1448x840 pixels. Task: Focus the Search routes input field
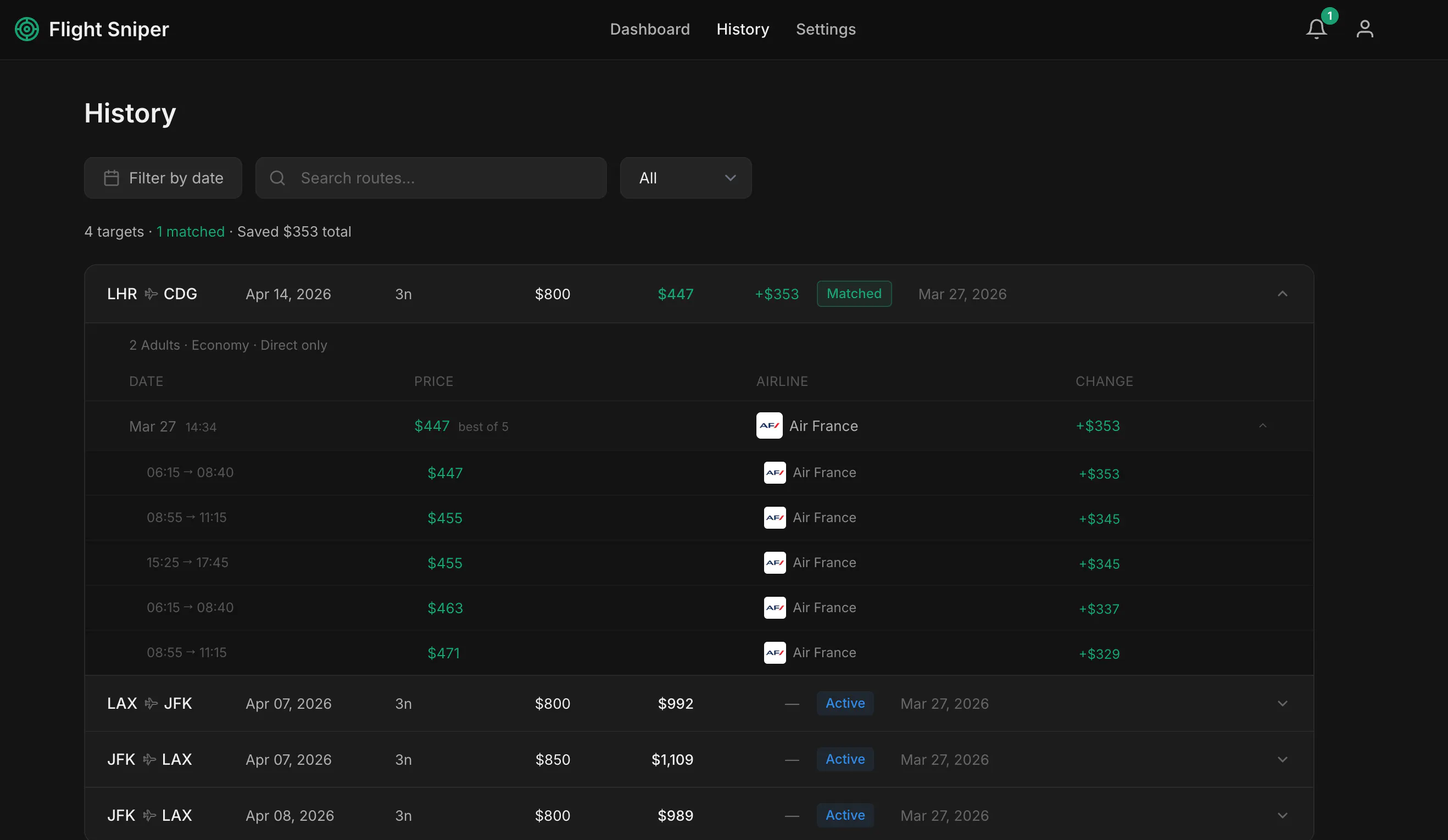431,178
